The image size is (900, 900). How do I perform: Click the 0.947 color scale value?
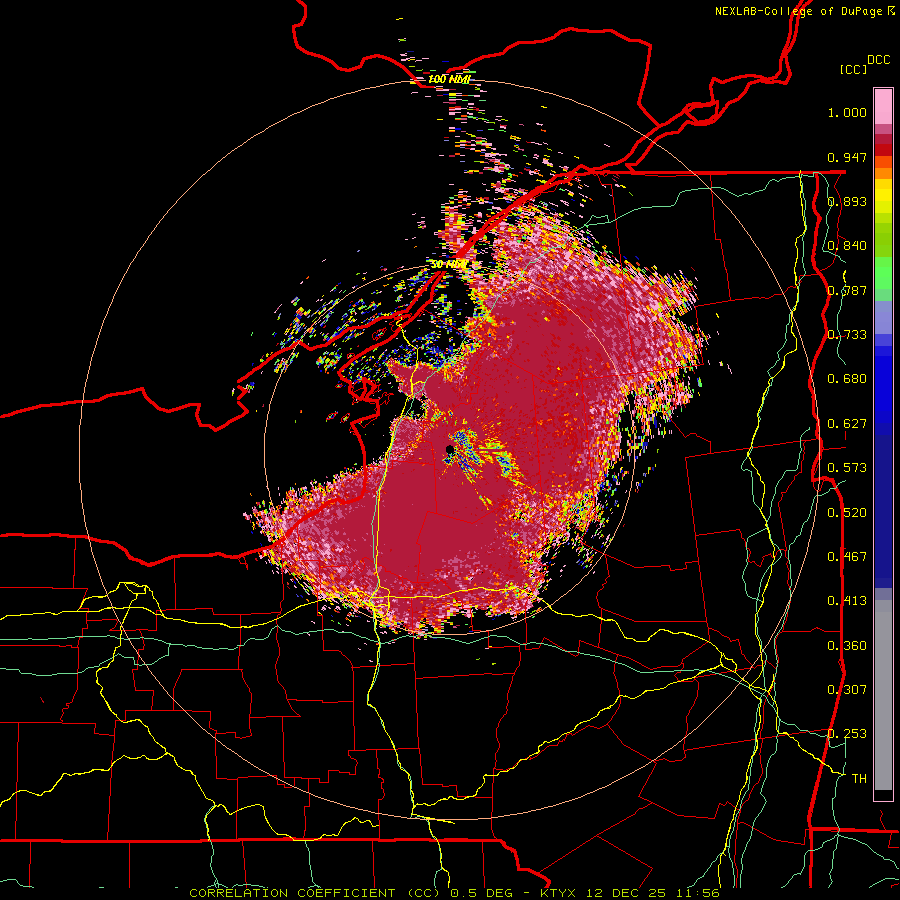point(847,157)
